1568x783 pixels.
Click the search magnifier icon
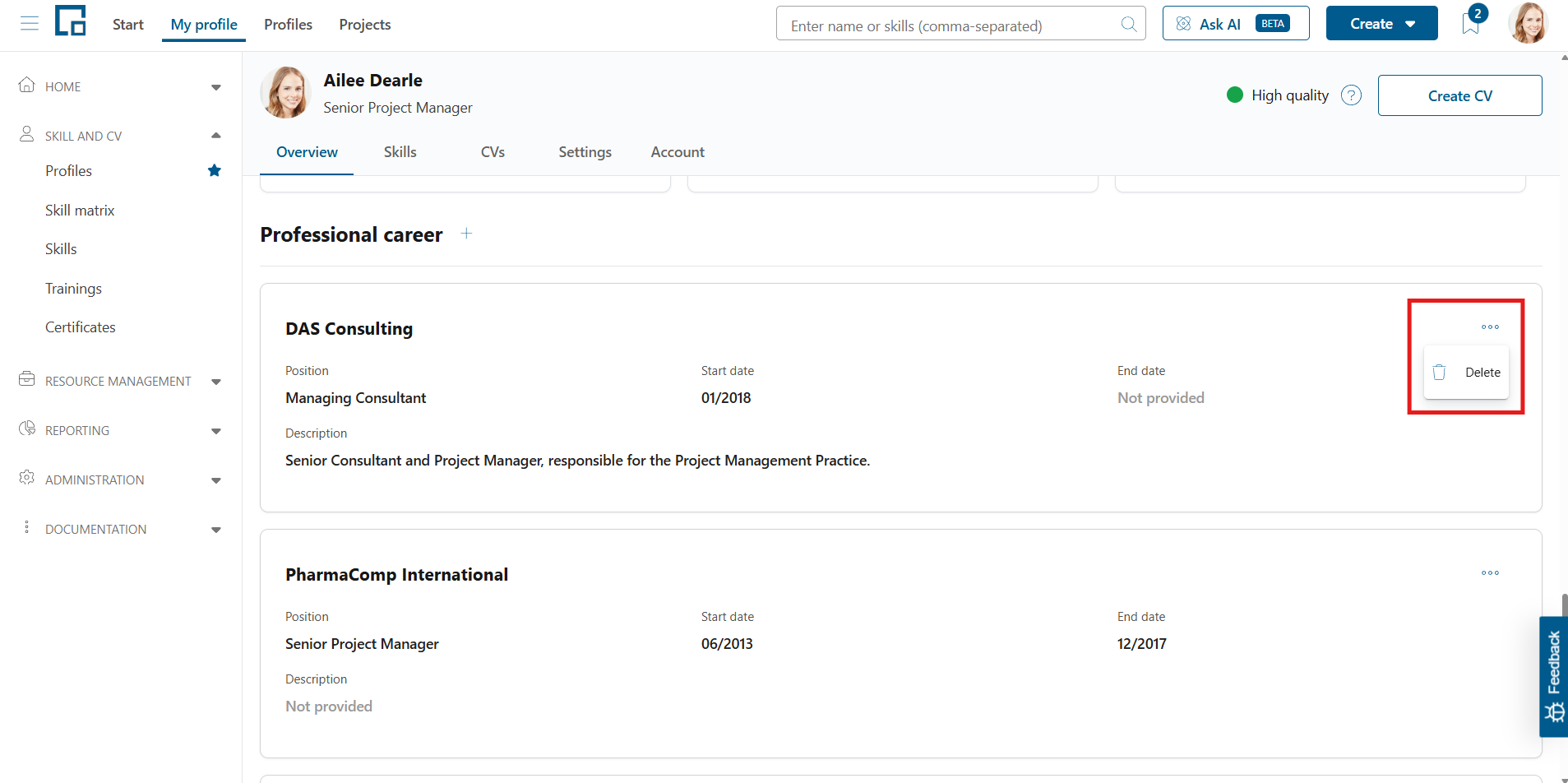click(1129, 25)
